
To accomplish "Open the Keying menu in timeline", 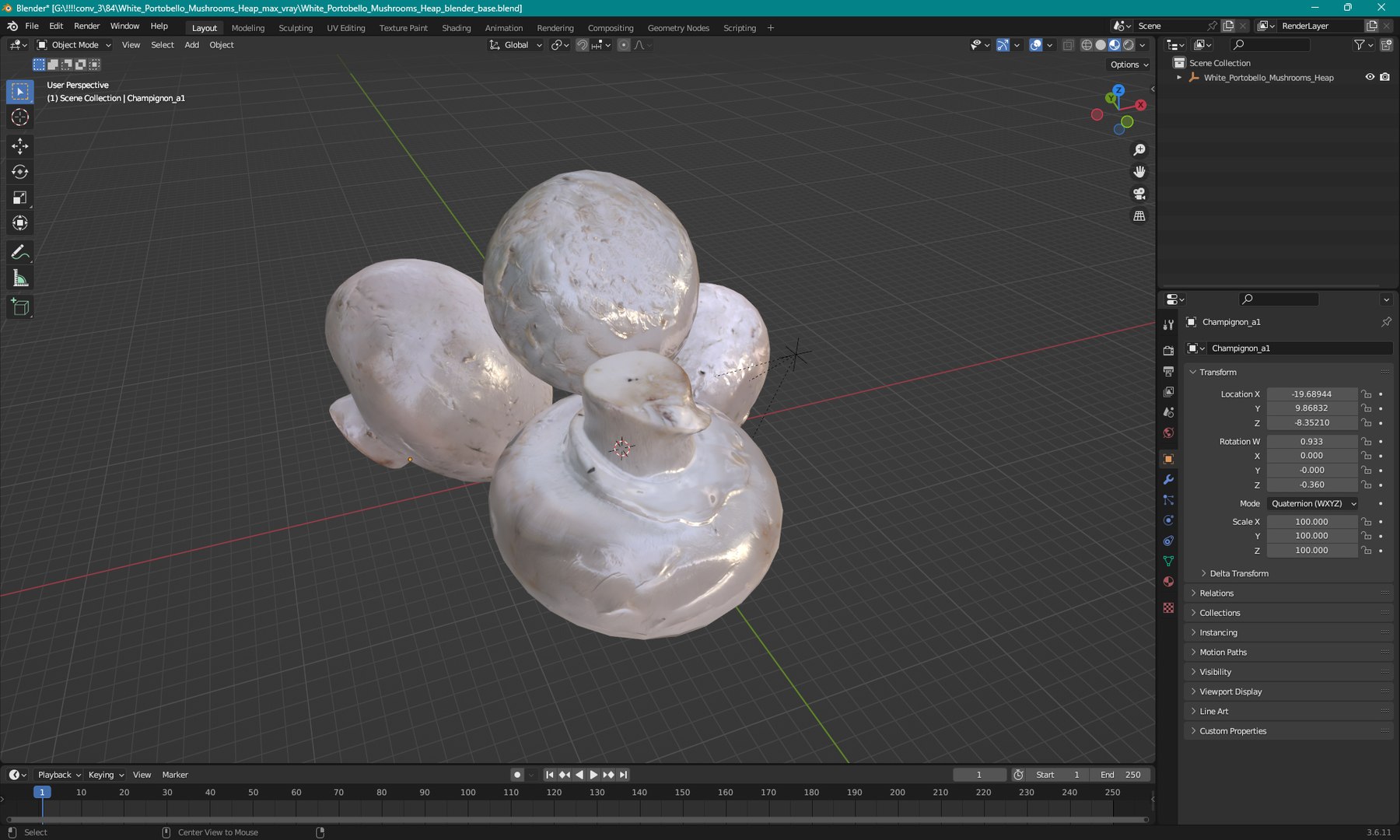I will [106, 775].
